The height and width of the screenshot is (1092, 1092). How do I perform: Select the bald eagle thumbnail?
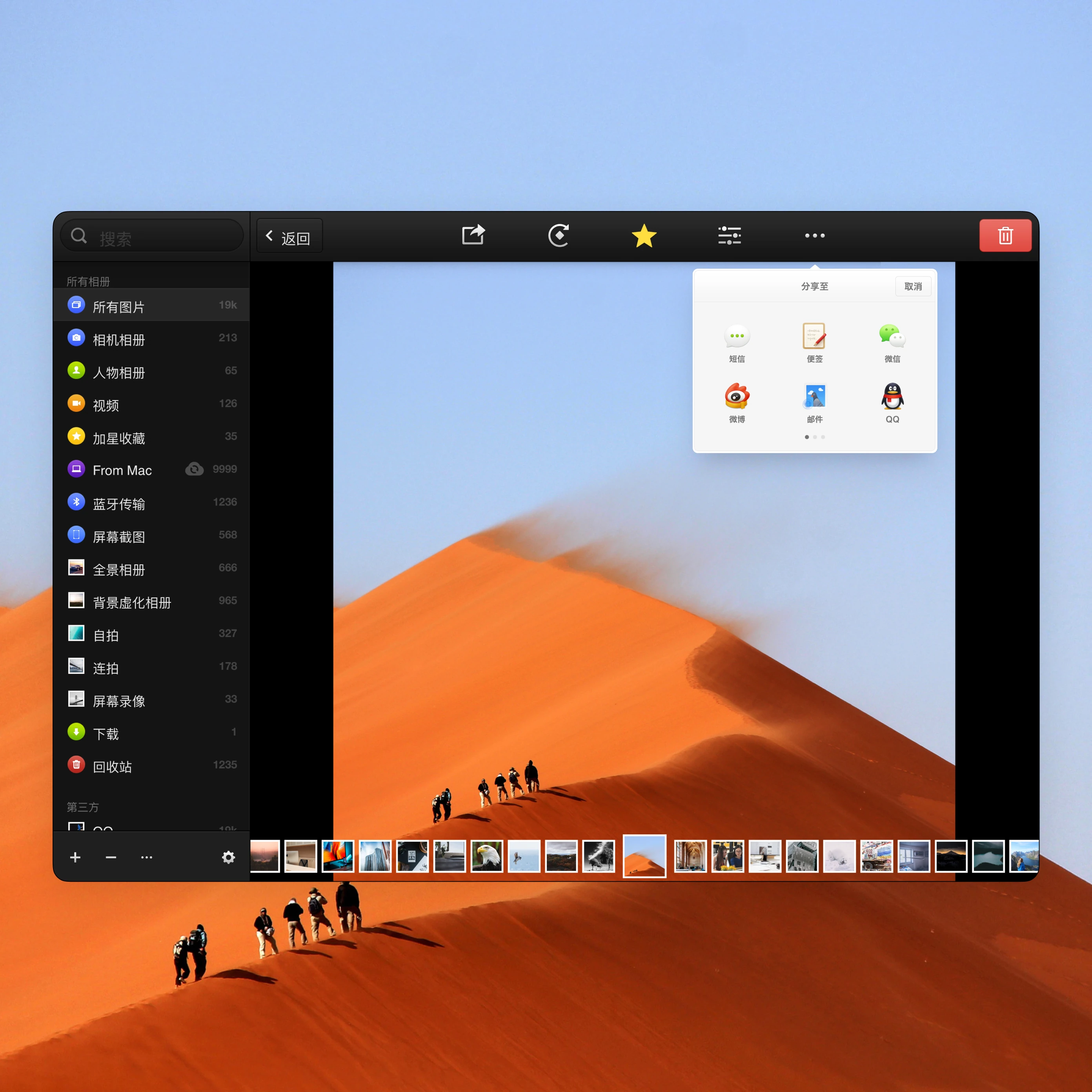pyautogui.click(x=486, y=856)
